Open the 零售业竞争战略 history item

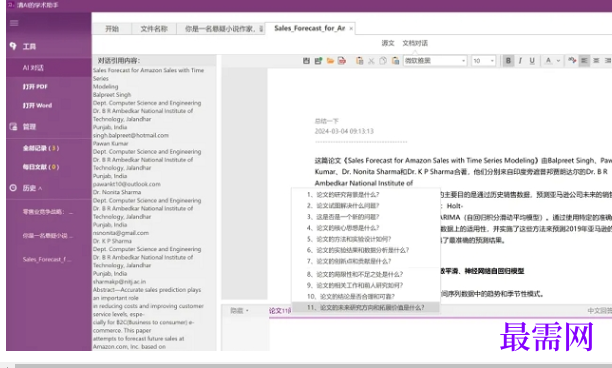tap(49, 212)
